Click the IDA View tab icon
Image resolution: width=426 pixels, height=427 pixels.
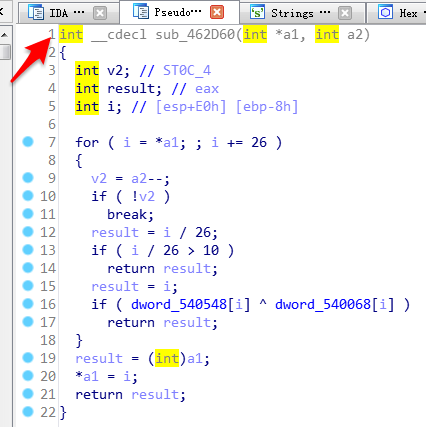pyautogui.click(x=36, y=13)
